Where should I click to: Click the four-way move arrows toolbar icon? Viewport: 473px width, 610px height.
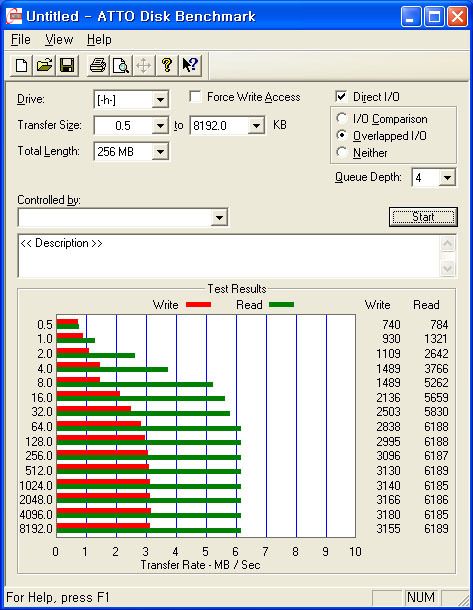click(144, 65)
